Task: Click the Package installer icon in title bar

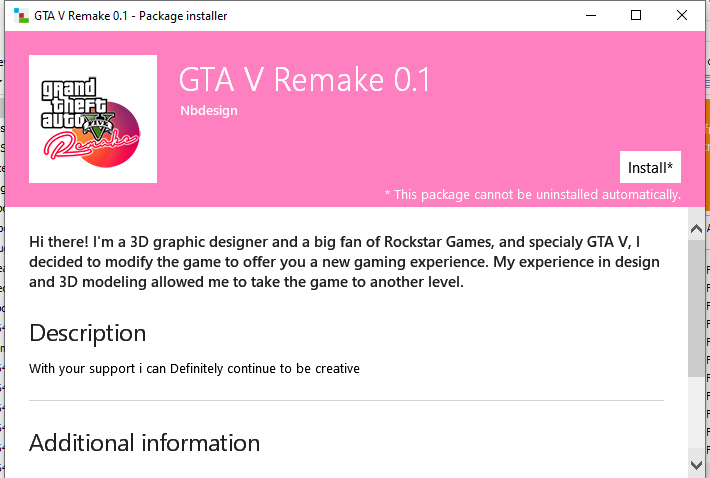Action: point(19,15)
